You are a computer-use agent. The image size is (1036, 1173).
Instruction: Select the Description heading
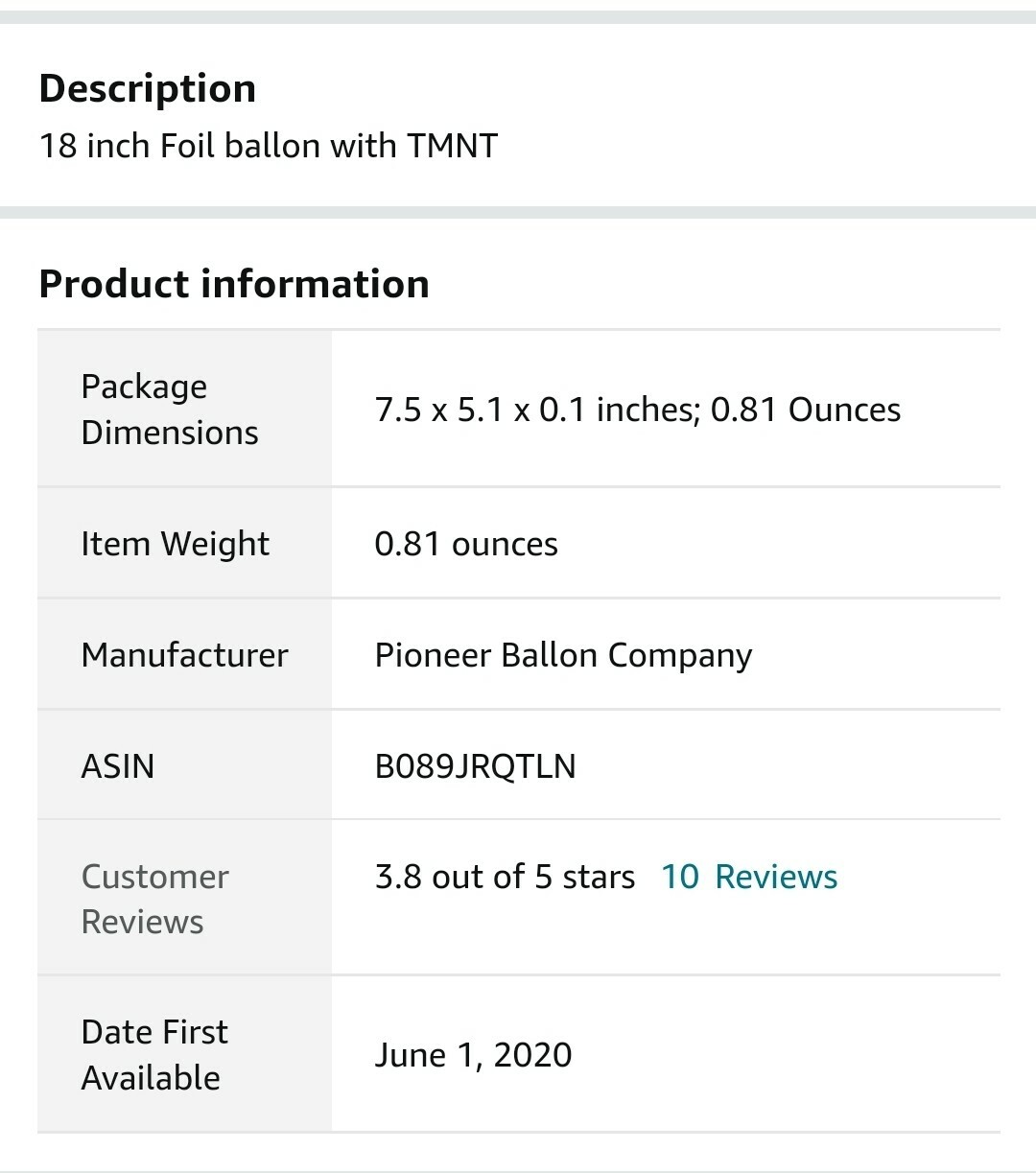click(x=148, y=88)
